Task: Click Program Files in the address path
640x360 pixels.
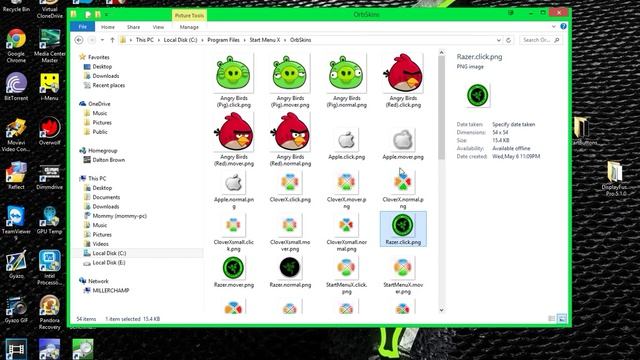Action: [223, 40]
